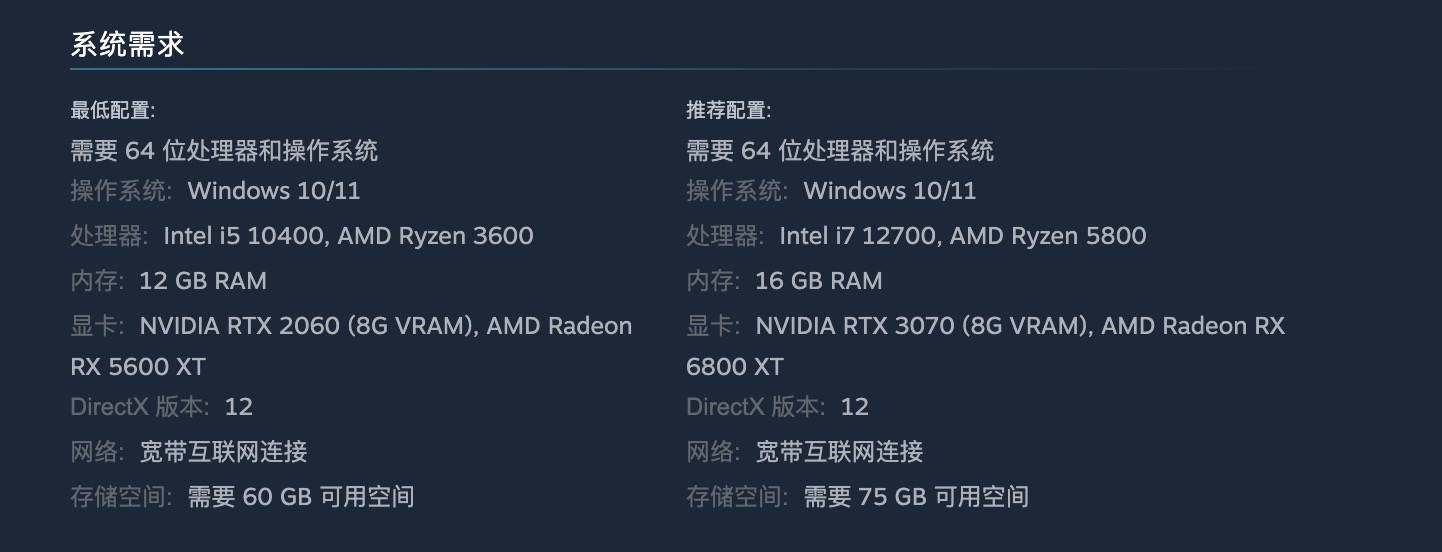Click the 16 GB RAM memory entry
This screenshot has height=552, width=1442.
pyautogui.click(x=819, y=281)
